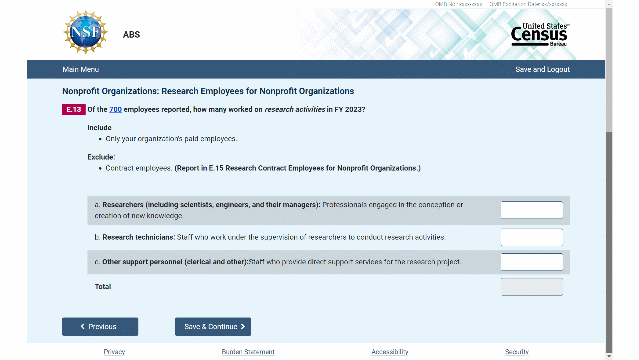Focus the Research technicians input field
Viewport: 639px width, 360px height.
[532, 237]
